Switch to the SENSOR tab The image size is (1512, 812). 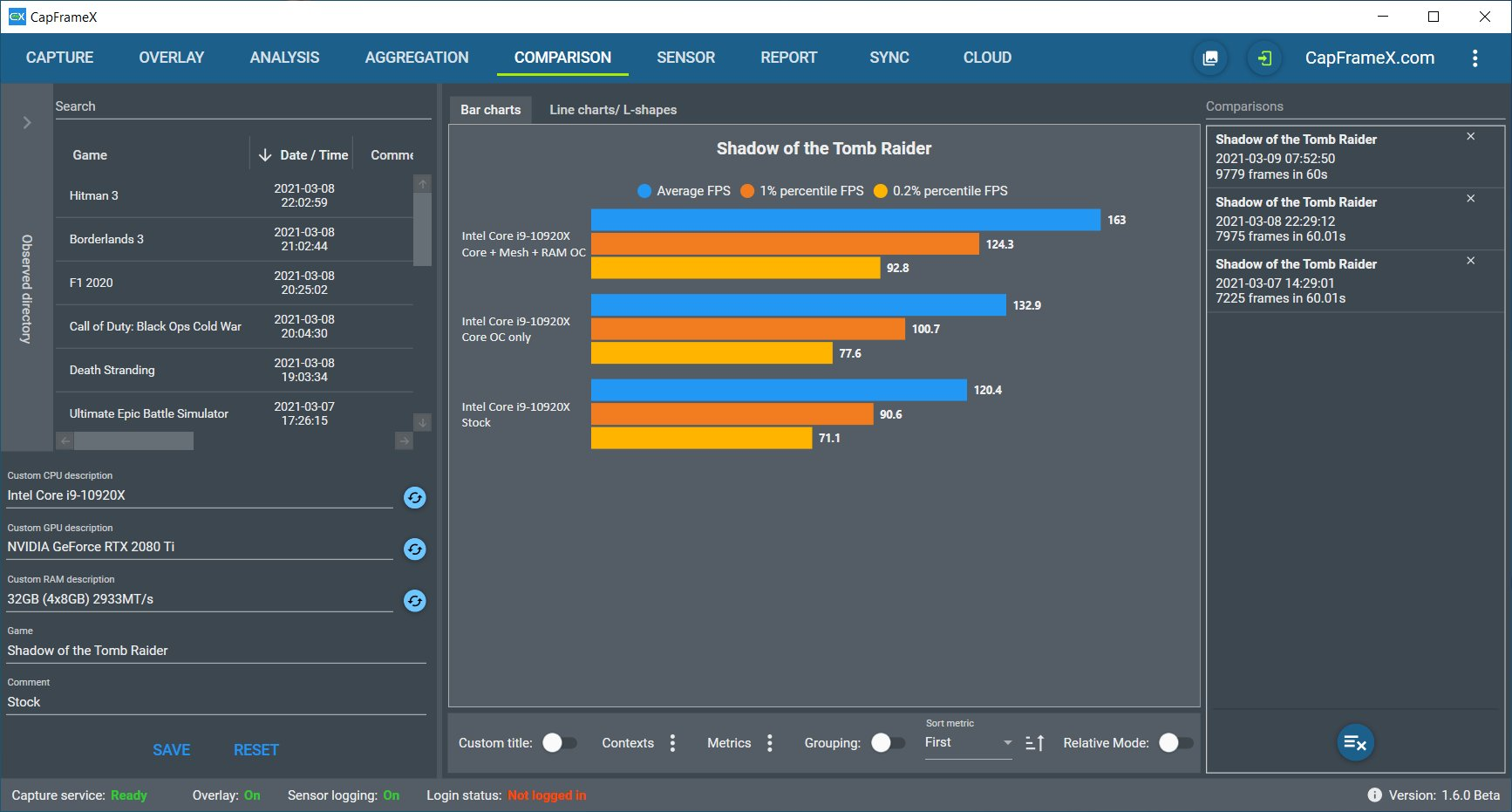(x=685, y=58)
